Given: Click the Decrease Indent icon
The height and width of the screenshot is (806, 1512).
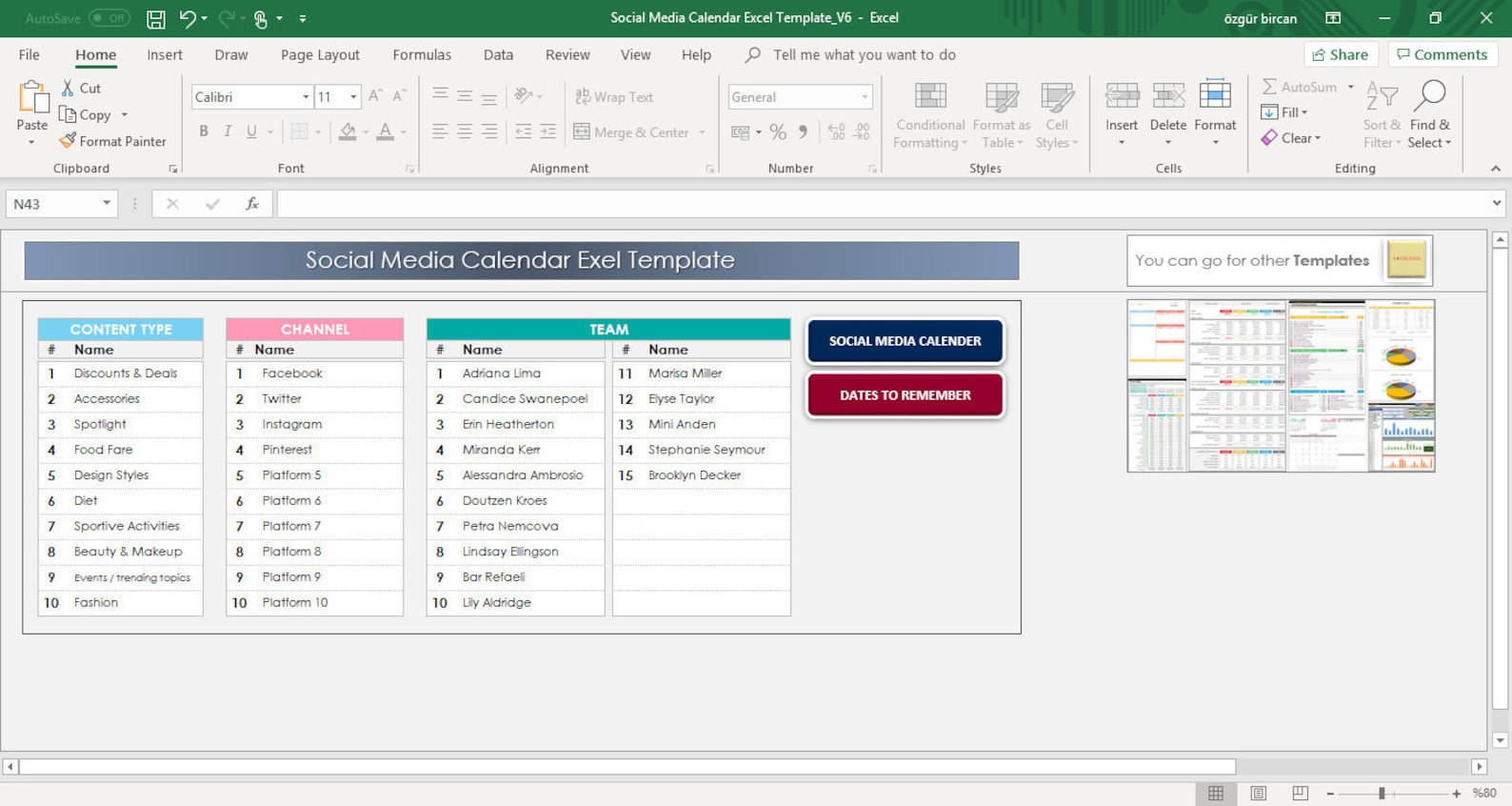Looking at the screenshot, I should (523, 132).
